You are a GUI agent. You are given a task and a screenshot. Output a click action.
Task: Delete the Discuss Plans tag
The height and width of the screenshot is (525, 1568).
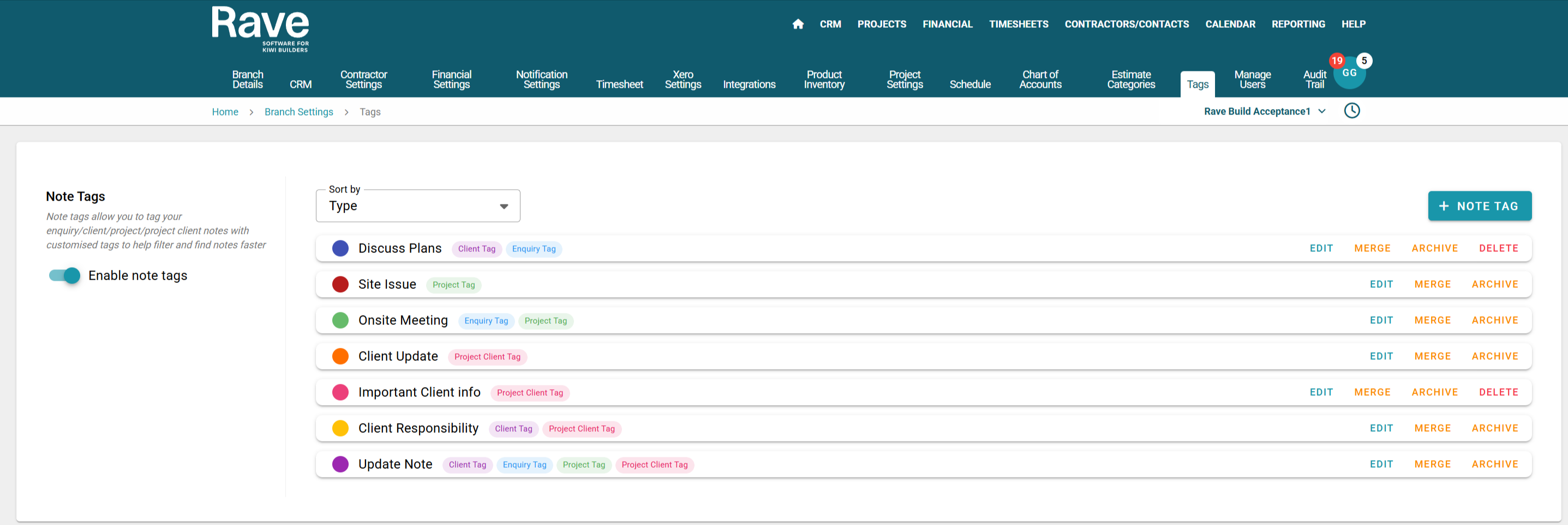coord(1498,248)
